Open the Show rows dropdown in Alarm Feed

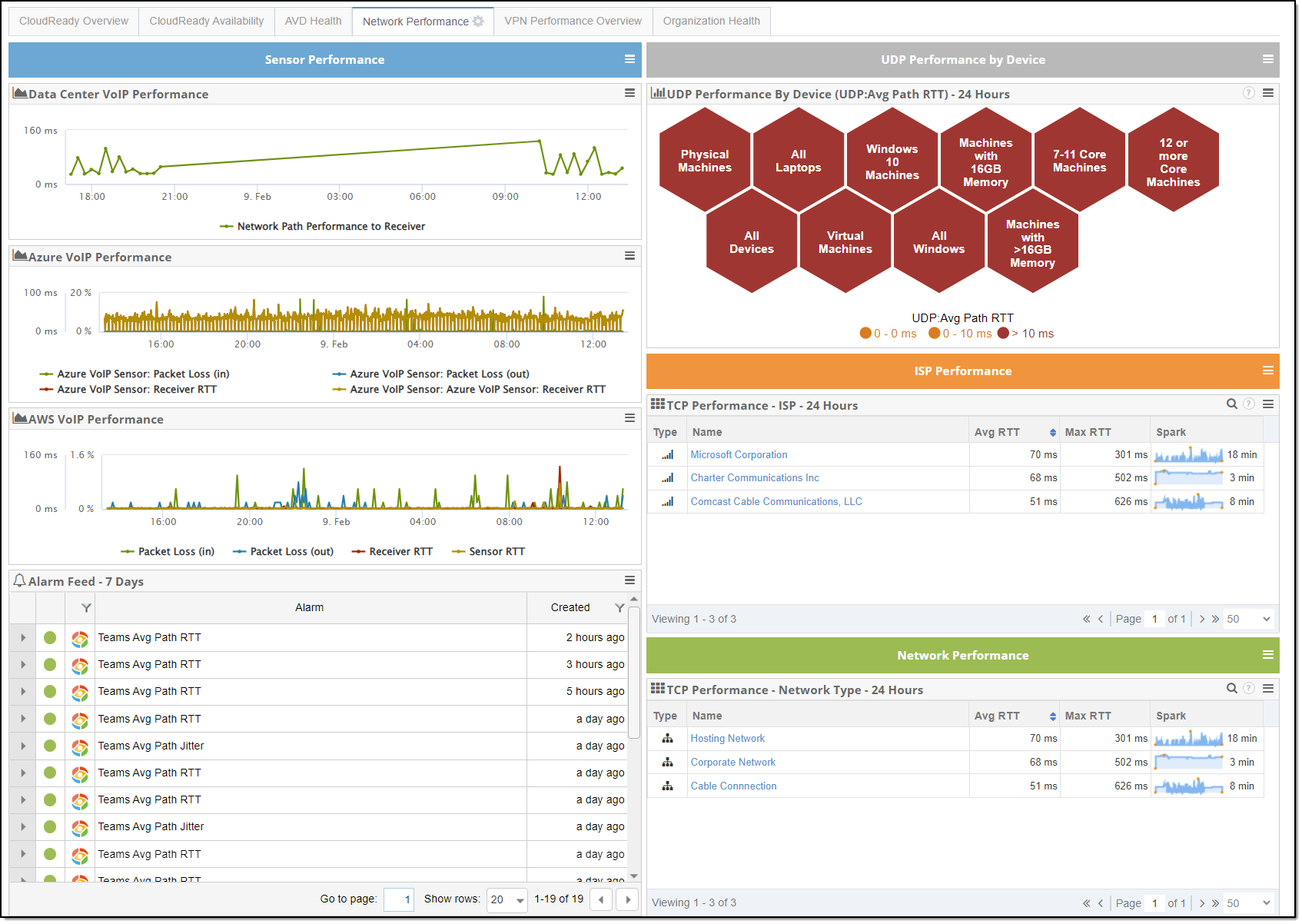tap(507, 899)
